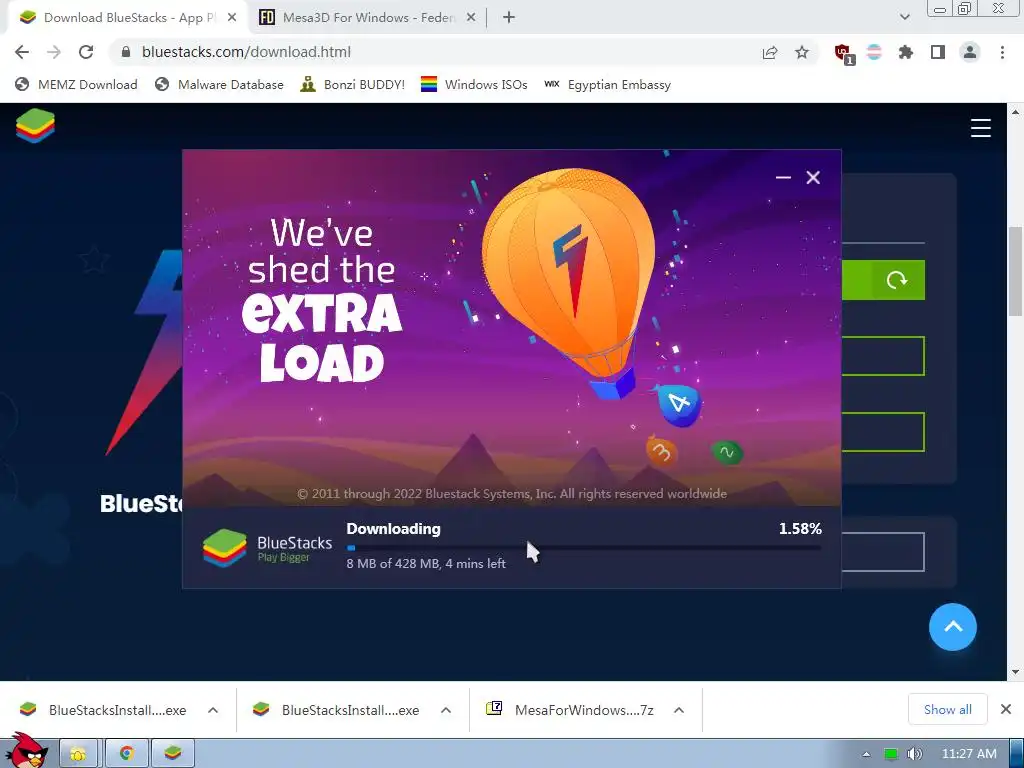Click the page vertical scrollbar thumb
1024x768 pixels.
pyautogui.click(x=1015, y=271)
